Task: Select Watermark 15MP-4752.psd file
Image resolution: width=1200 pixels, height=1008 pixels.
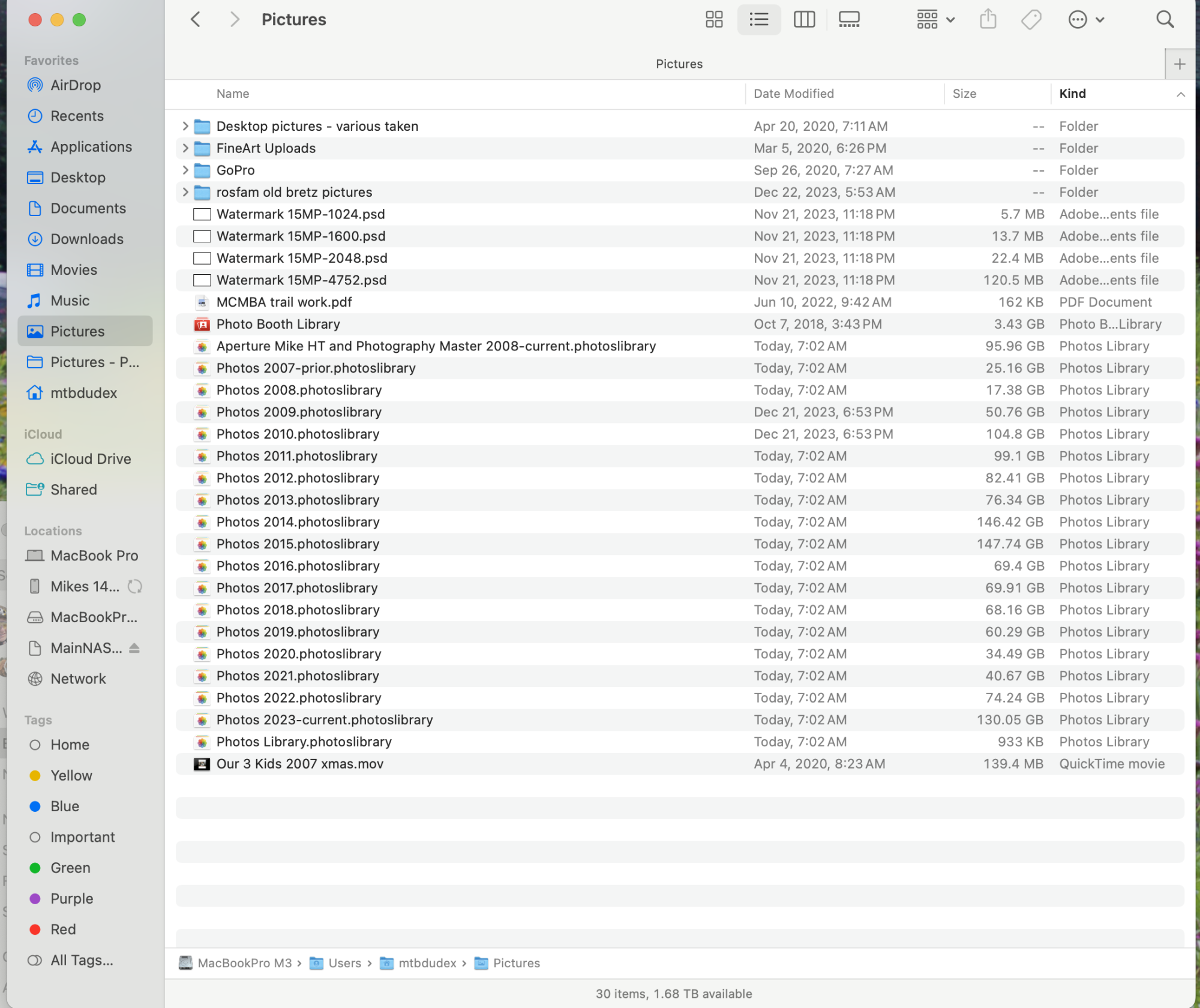Action: (680, 280)
